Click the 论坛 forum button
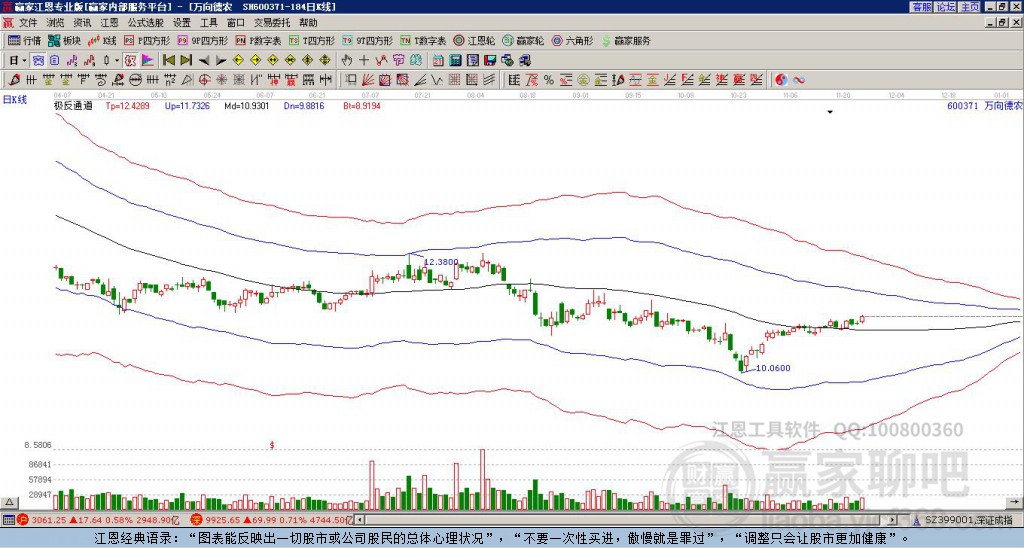 click(x=945, y=7)
